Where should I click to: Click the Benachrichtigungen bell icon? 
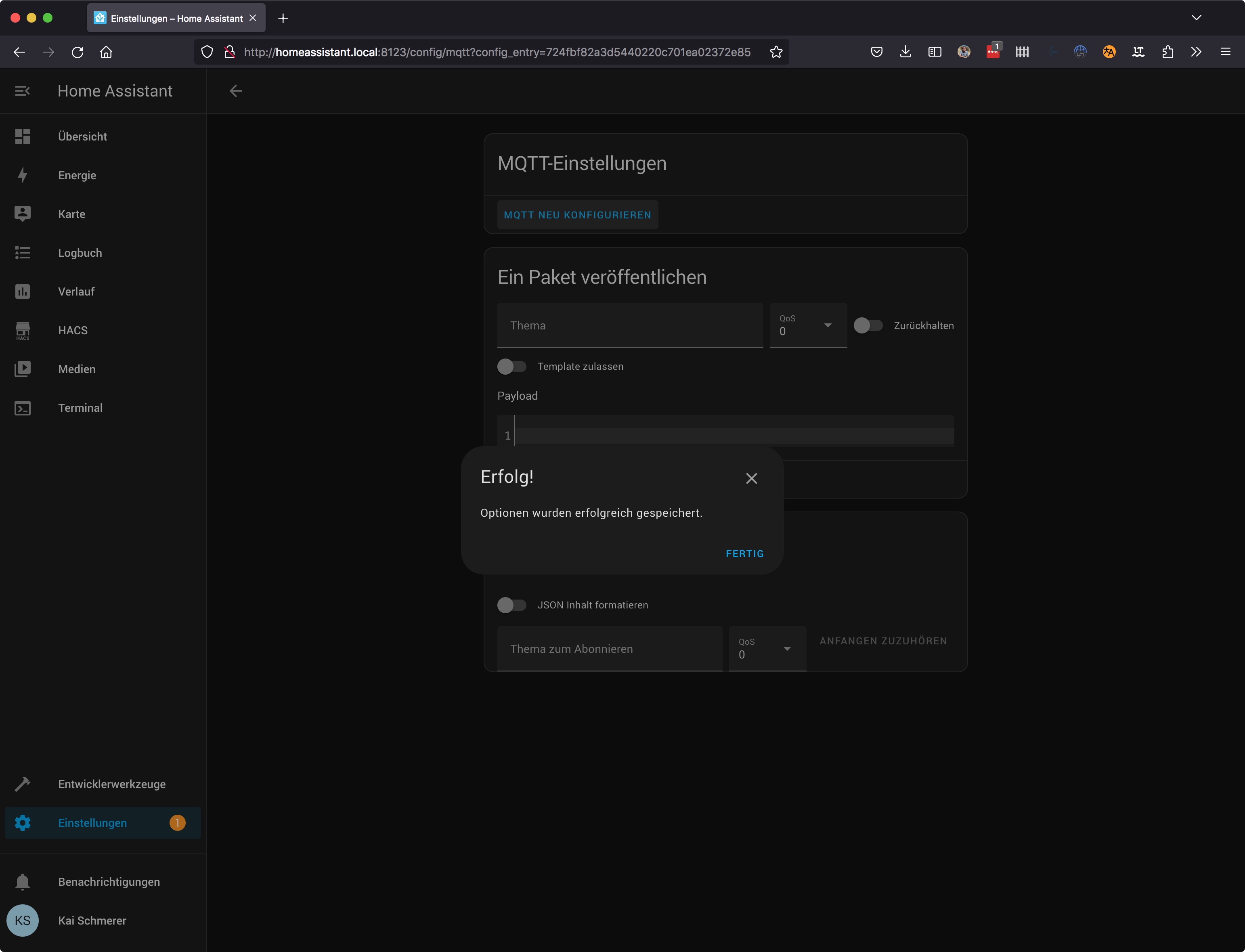click(23, 882)
